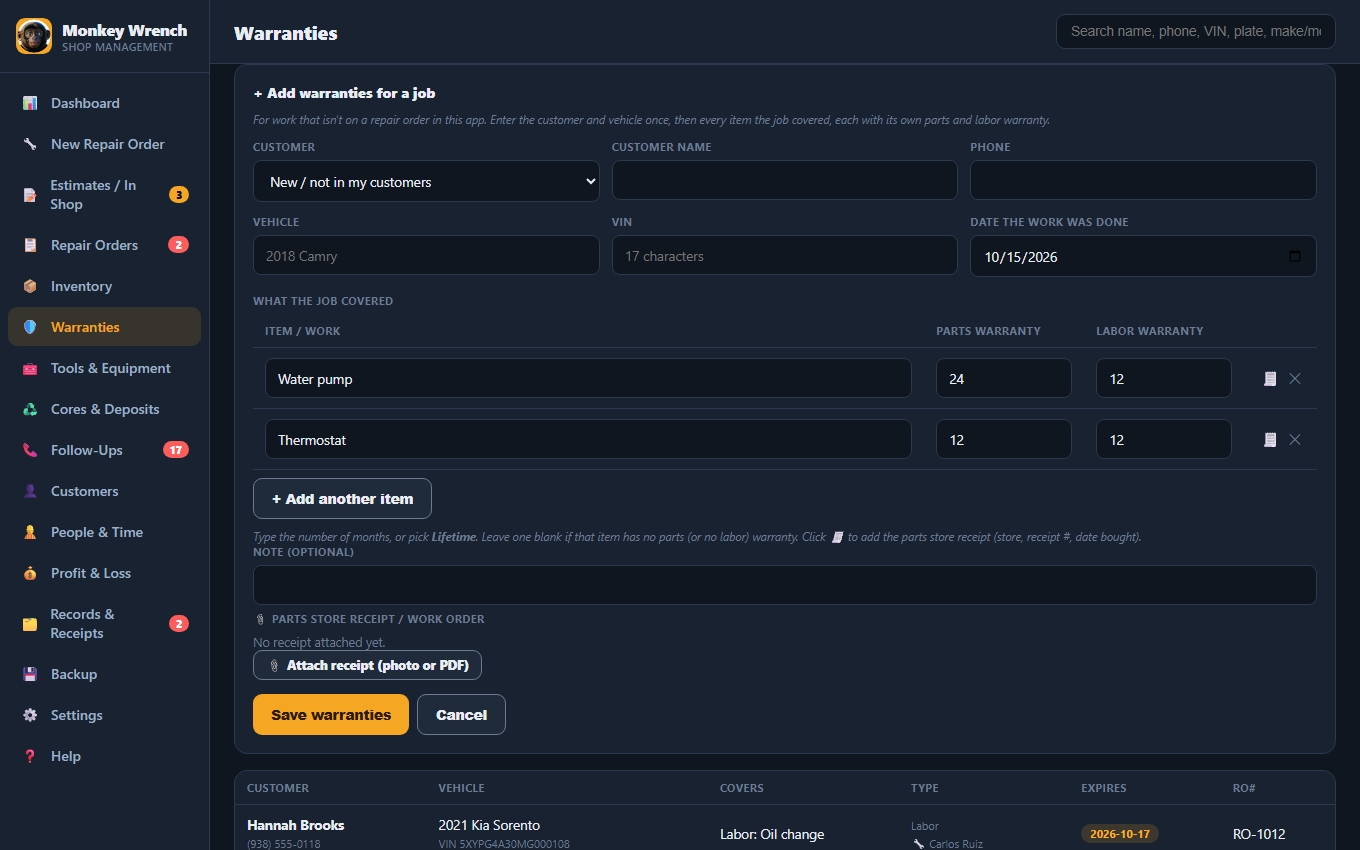Open Dashboard from the sidebar
The image size is (1360, 850).
(105, 103)
